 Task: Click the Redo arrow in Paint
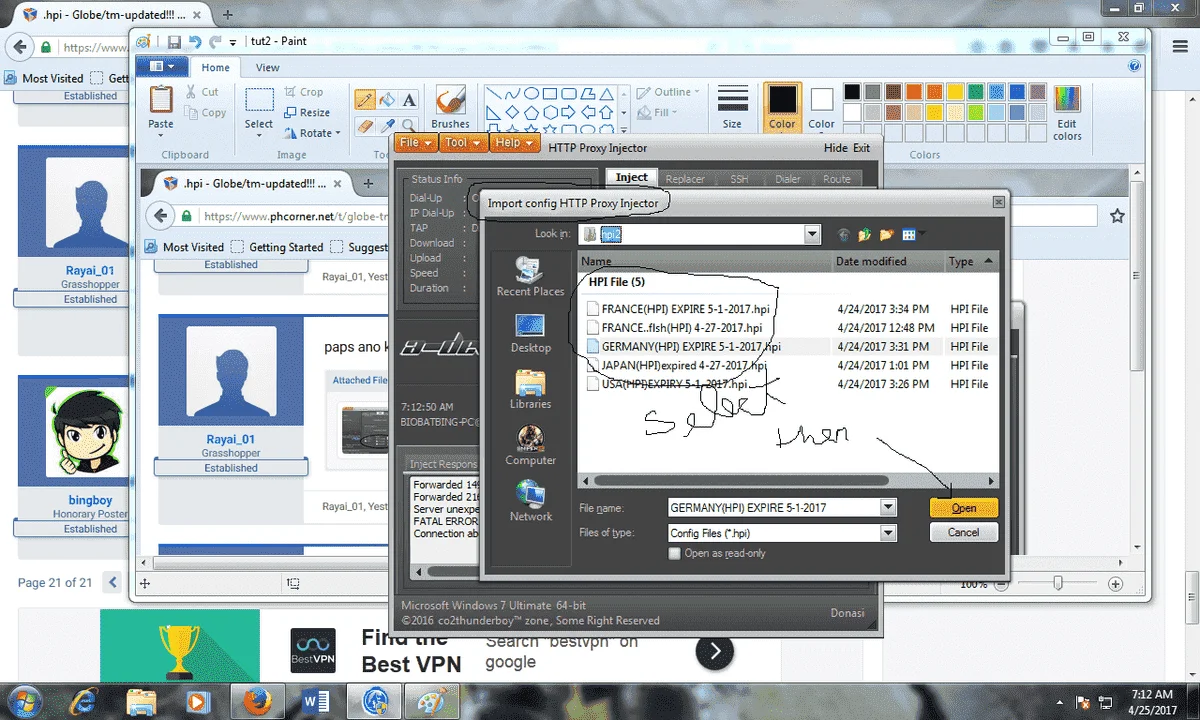click(215, 42)
